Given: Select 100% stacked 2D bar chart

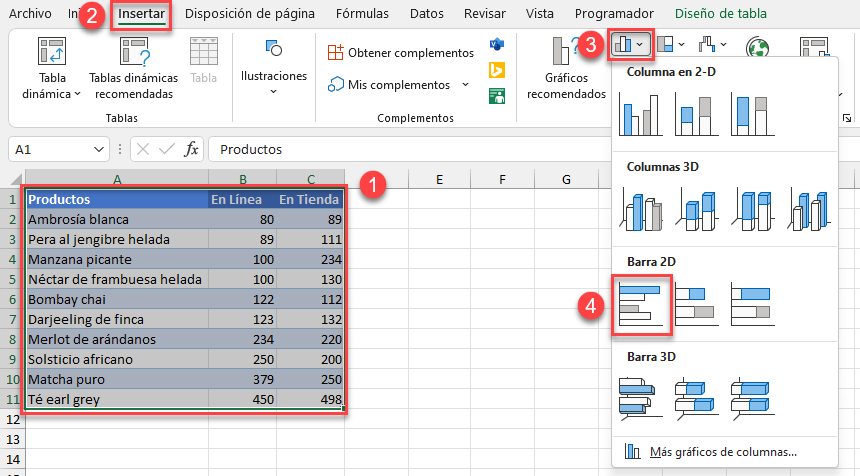Looking at the screenshot, I should tap(752, 304).
